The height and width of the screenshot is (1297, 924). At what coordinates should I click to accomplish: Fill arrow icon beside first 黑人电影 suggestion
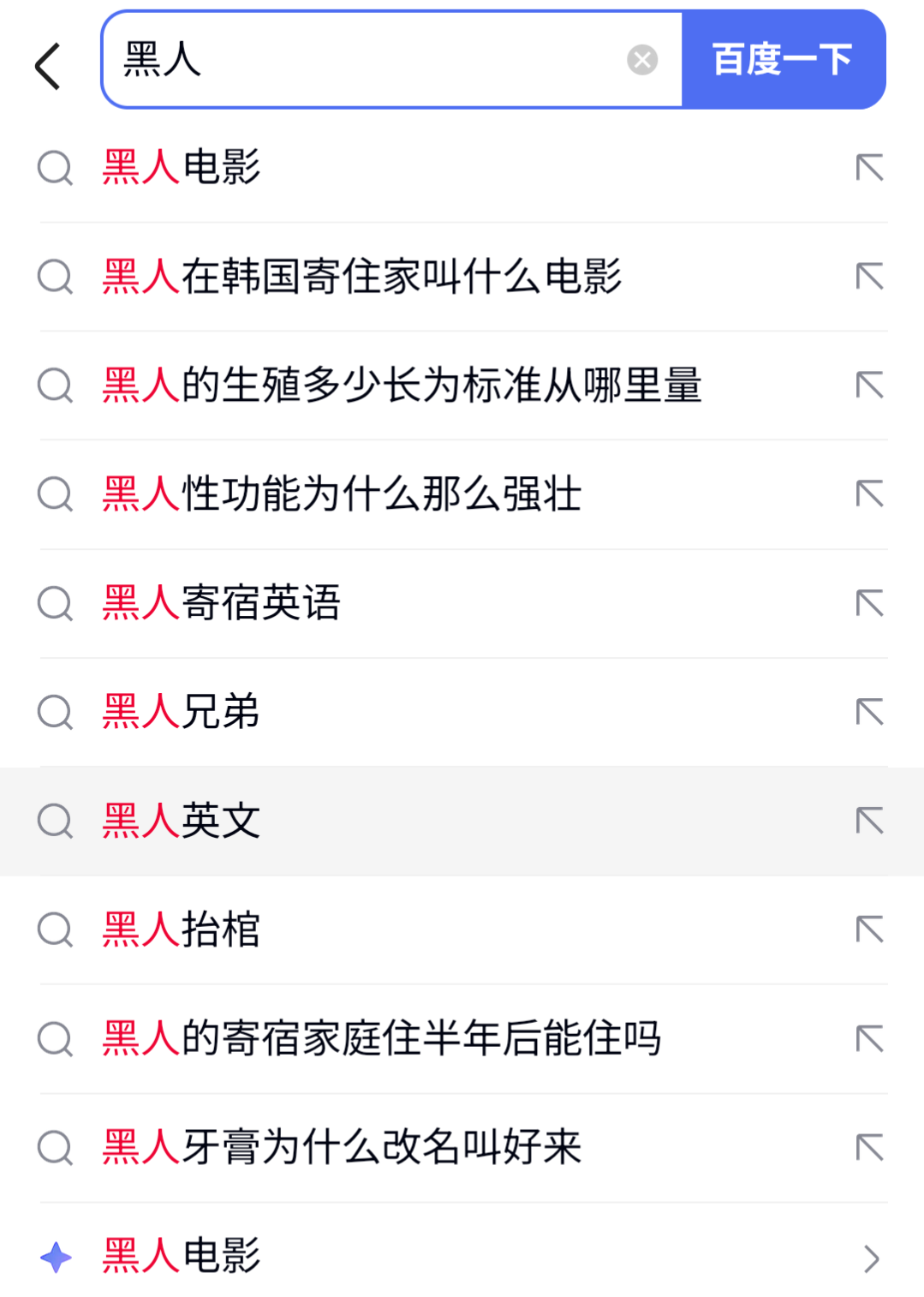[x=869, y=167]
